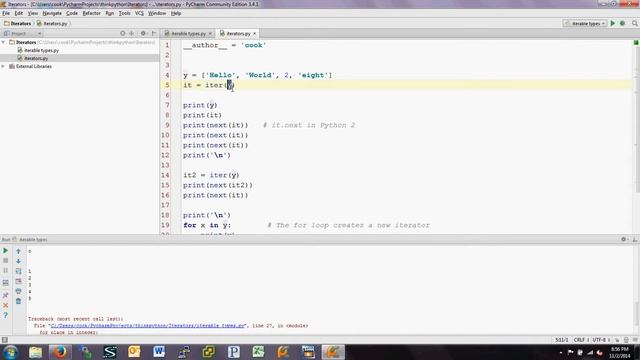
Task: Toggle tool window buttons in bottom-left corner
Action: [4, 340]
